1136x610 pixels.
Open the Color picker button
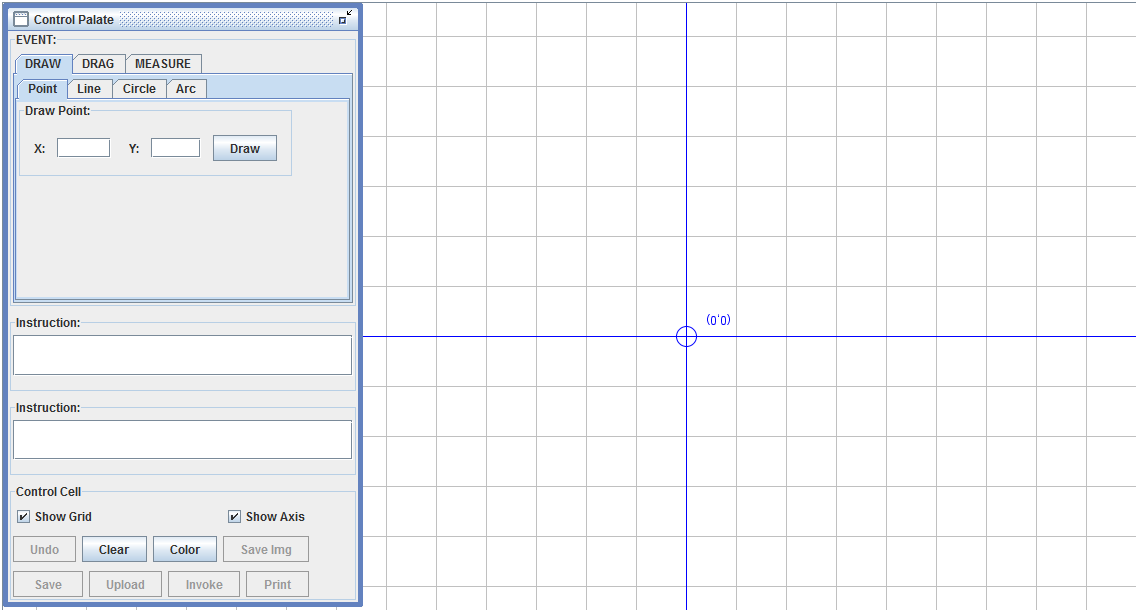185,549
